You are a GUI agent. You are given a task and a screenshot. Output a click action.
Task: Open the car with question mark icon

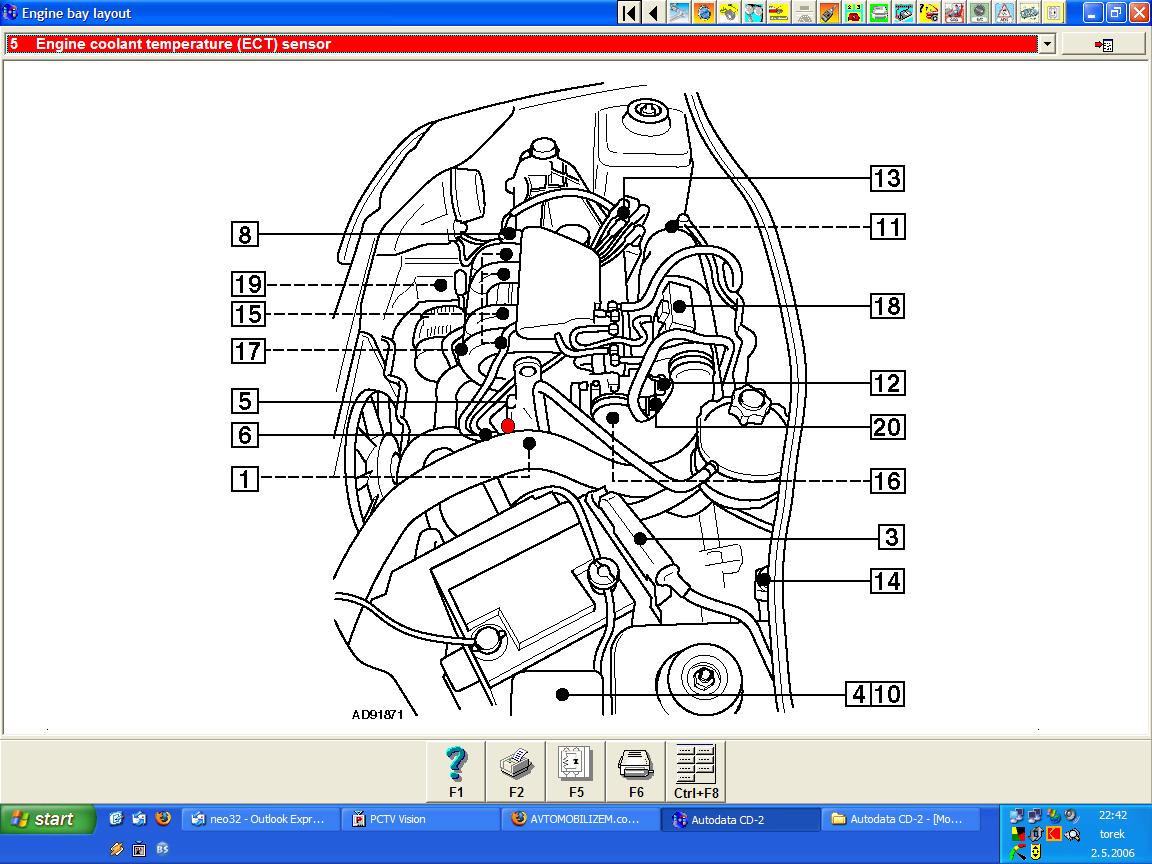(929, 12)
